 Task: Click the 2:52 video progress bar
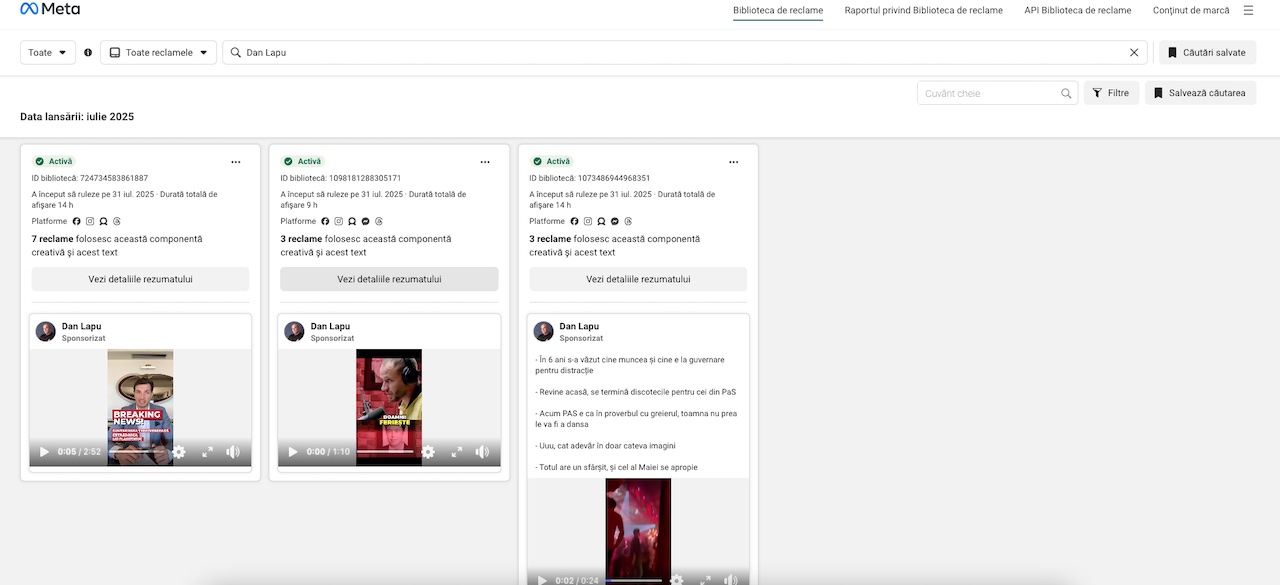pyautogui.click(x=137, y=452)
